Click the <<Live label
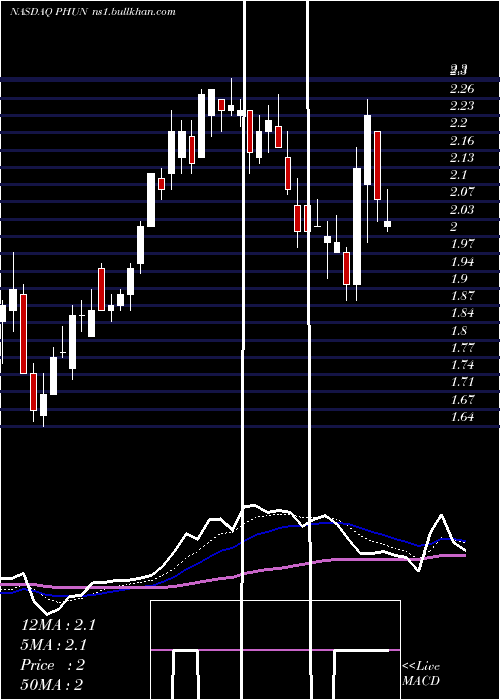Screen dimensions: 500x700 [x=421, y=667]
